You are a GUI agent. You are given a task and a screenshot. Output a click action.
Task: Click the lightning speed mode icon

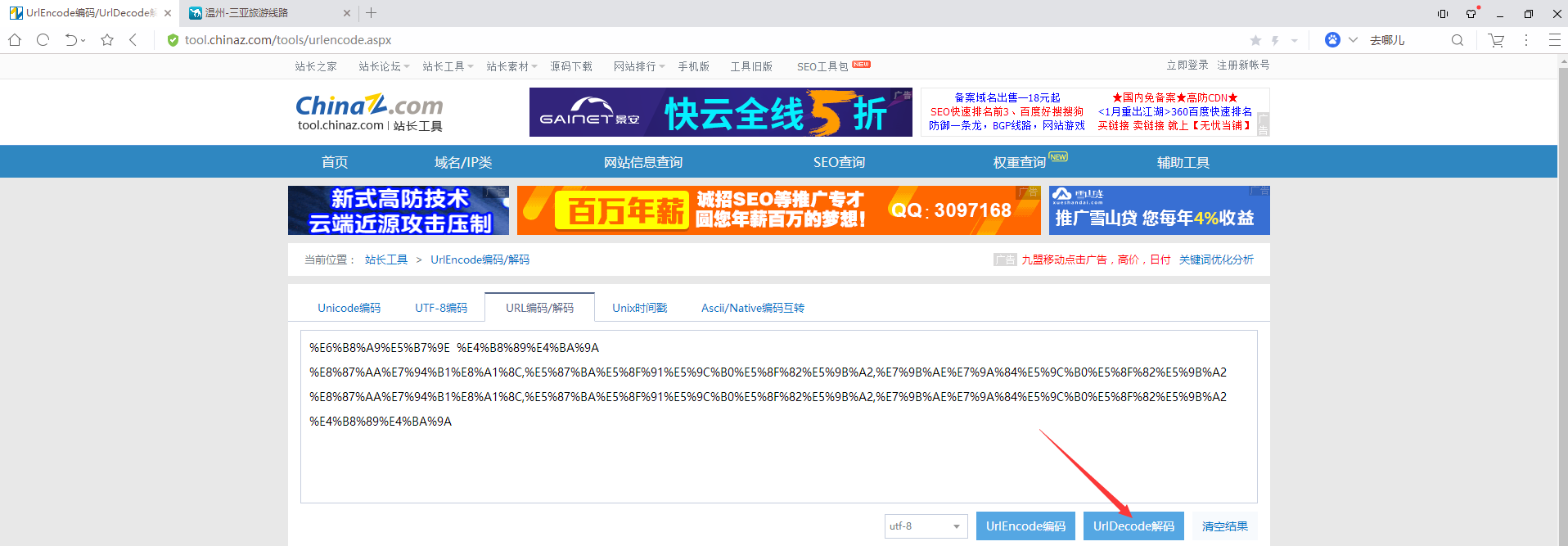click(1275, 40)
